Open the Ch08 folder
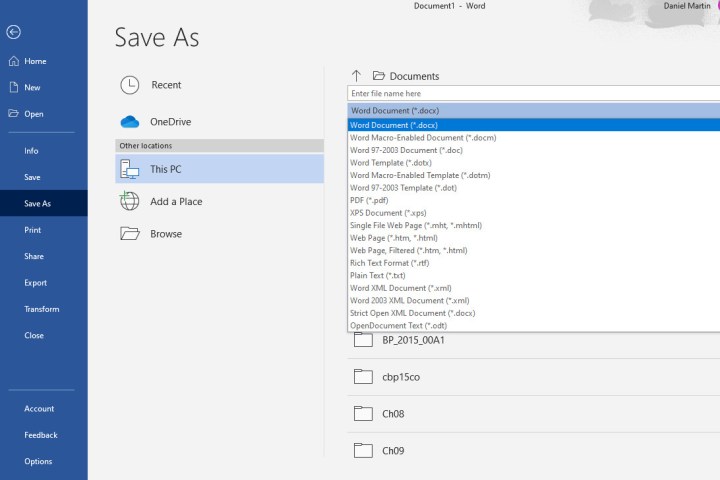 393,414
